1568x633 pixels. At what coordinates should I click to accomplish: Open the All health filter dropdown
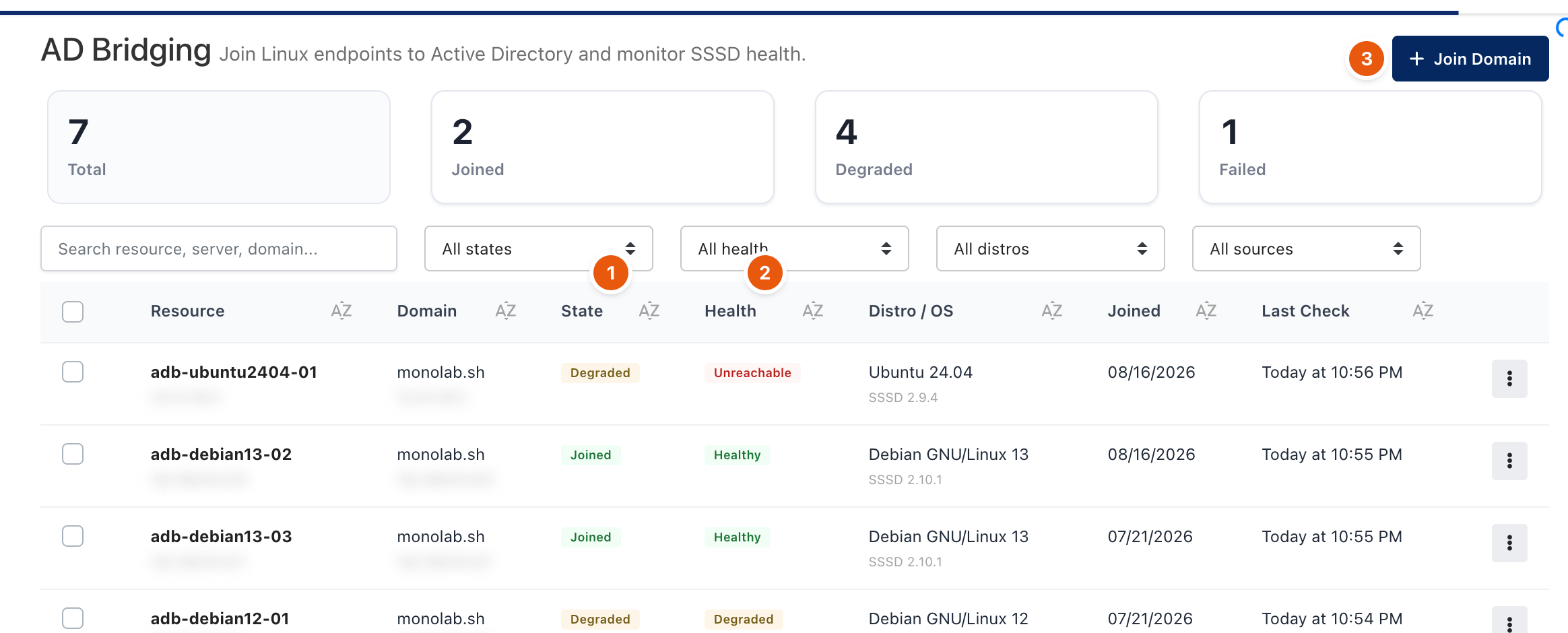(795, 249)
